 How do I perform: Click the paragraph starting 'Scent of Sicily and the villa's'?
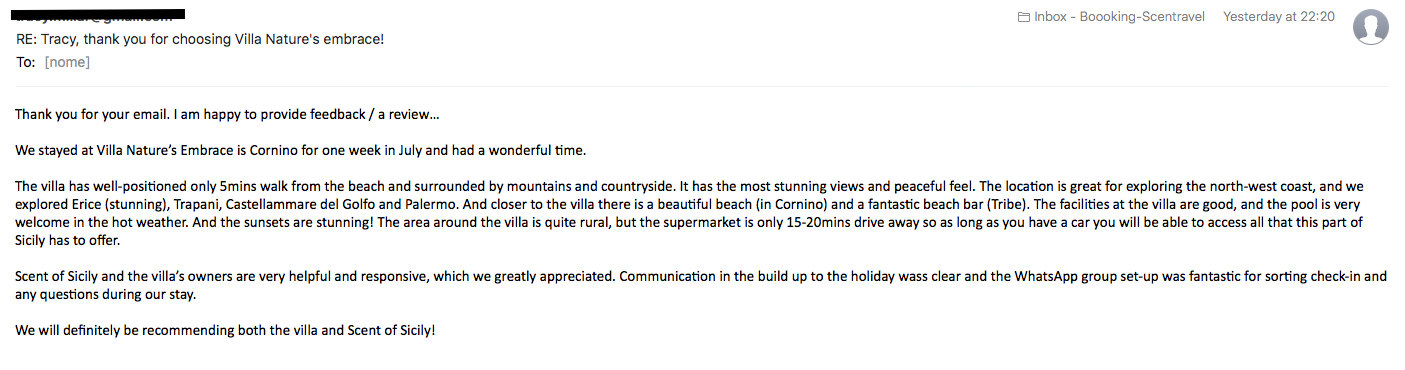701,285
